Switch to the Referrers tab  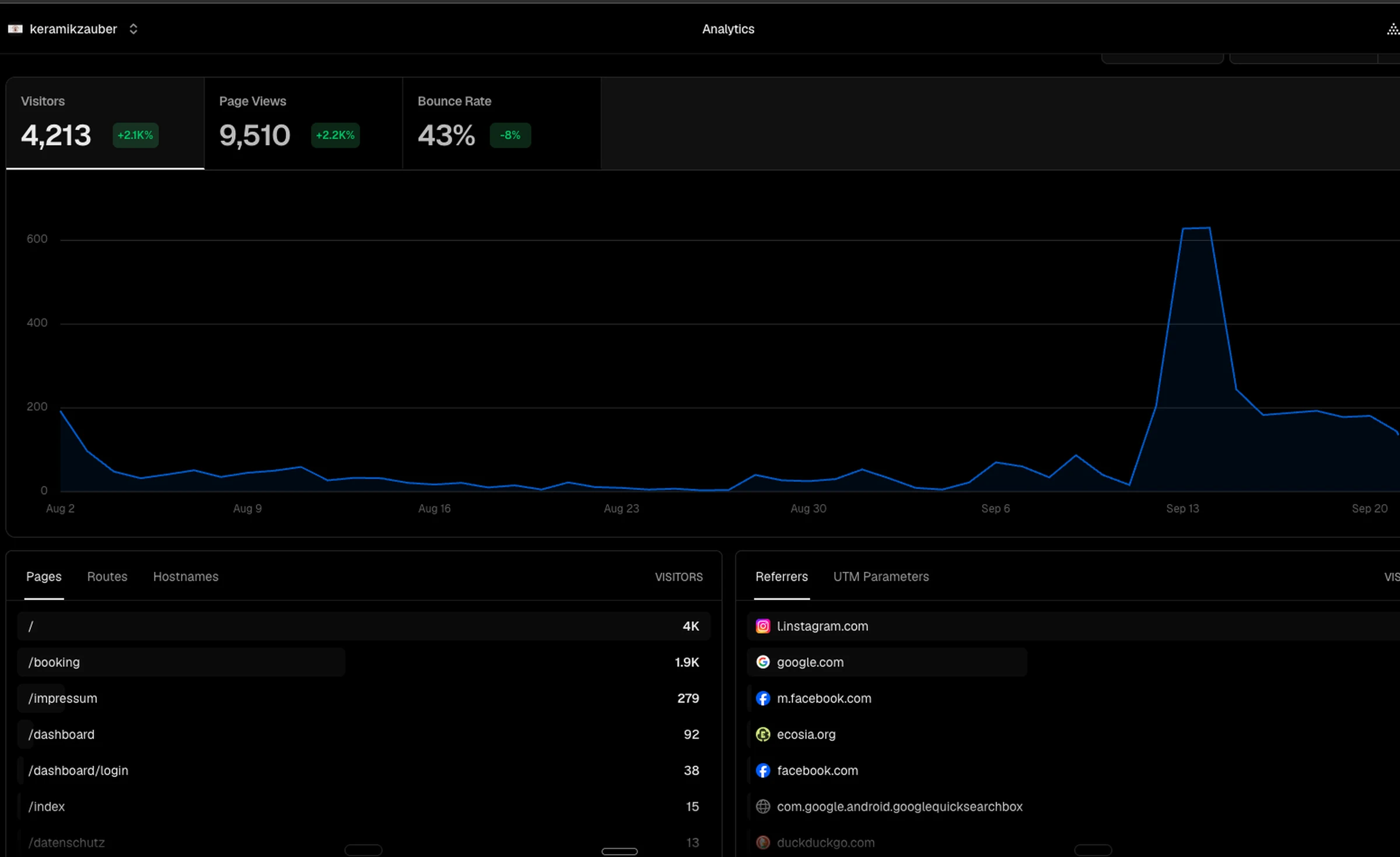(782, 576)
